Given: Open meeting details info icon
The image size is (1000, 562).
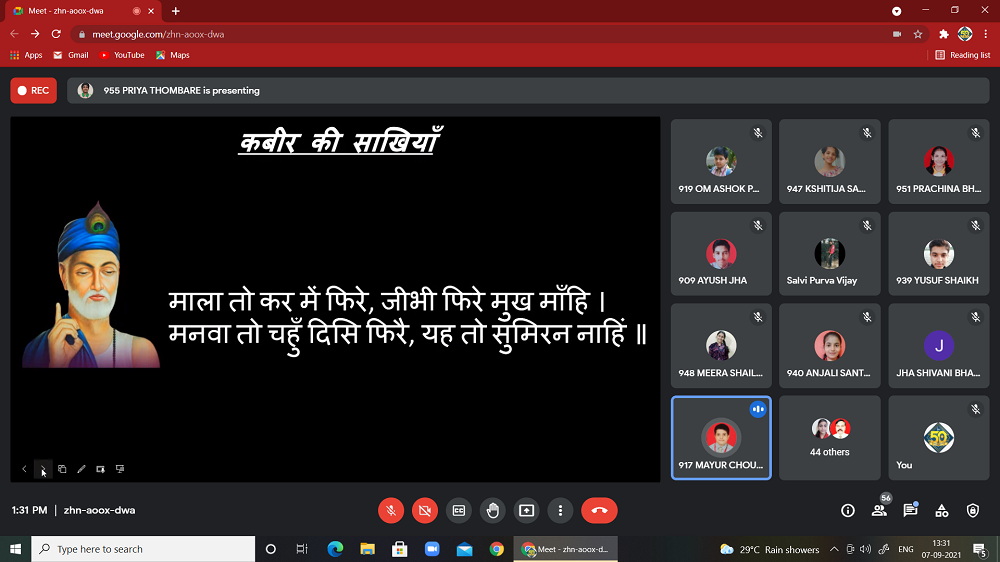Looking at the screenshot, I should click(848, 510).
